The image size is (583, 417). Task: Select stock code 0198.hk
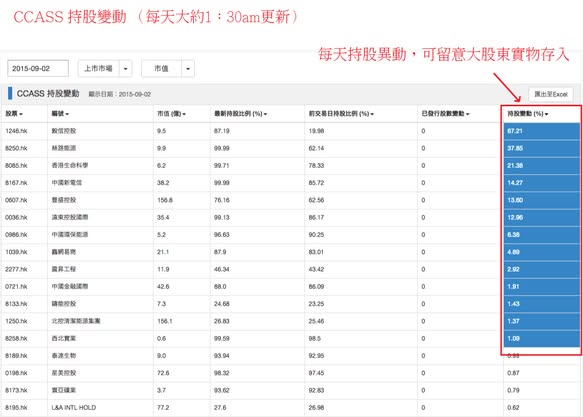pos(16,373)
